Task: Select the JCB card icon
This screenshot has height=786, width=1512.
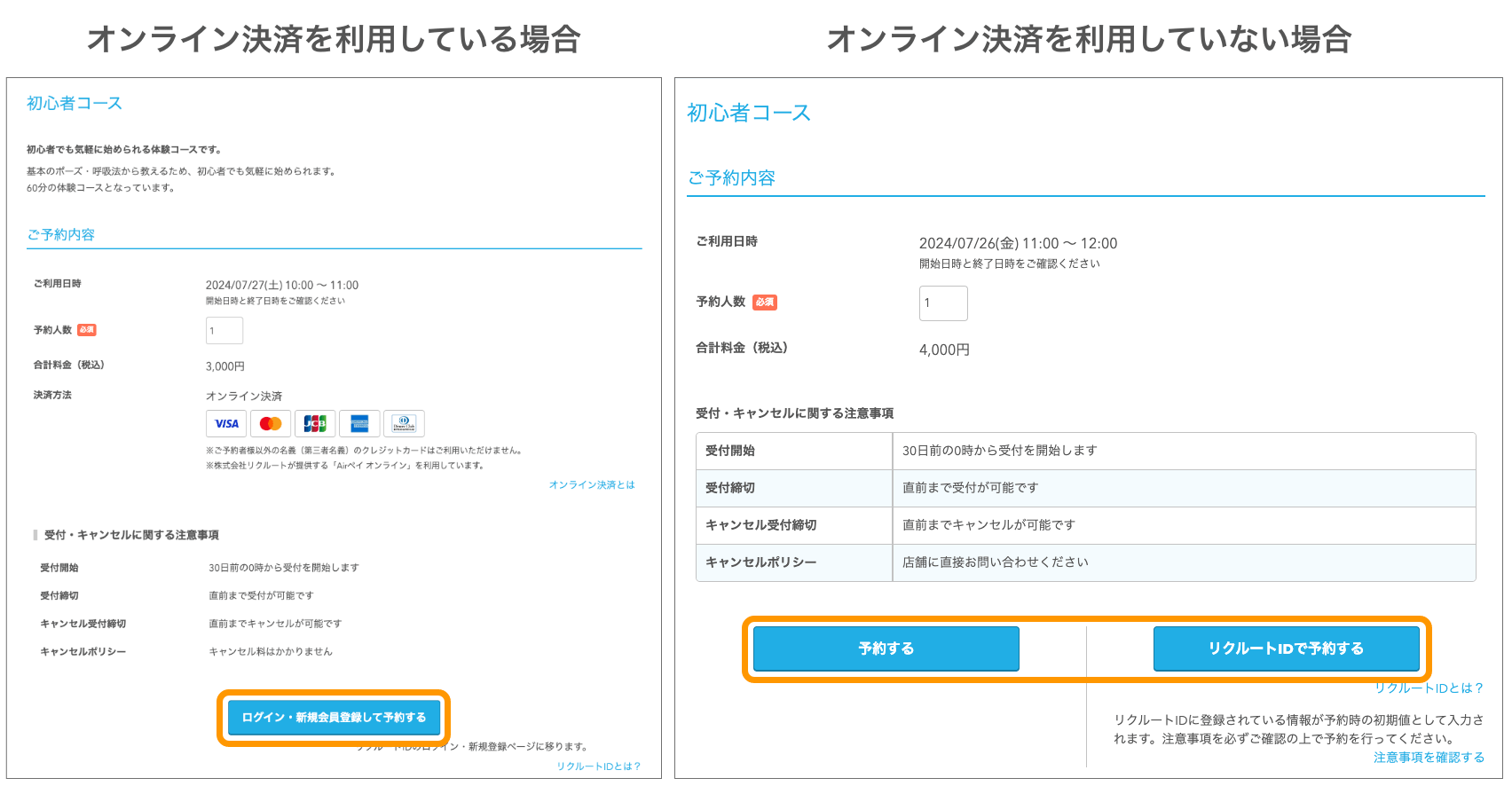Action: tap(315, 424)
